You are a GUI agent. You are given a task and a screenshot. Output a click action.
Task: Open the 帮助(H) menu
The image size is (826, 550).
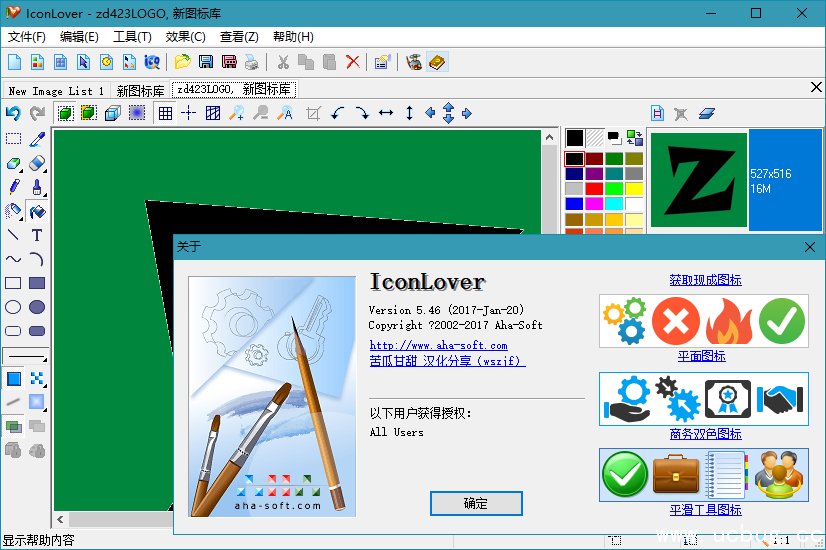pos(293,37)
